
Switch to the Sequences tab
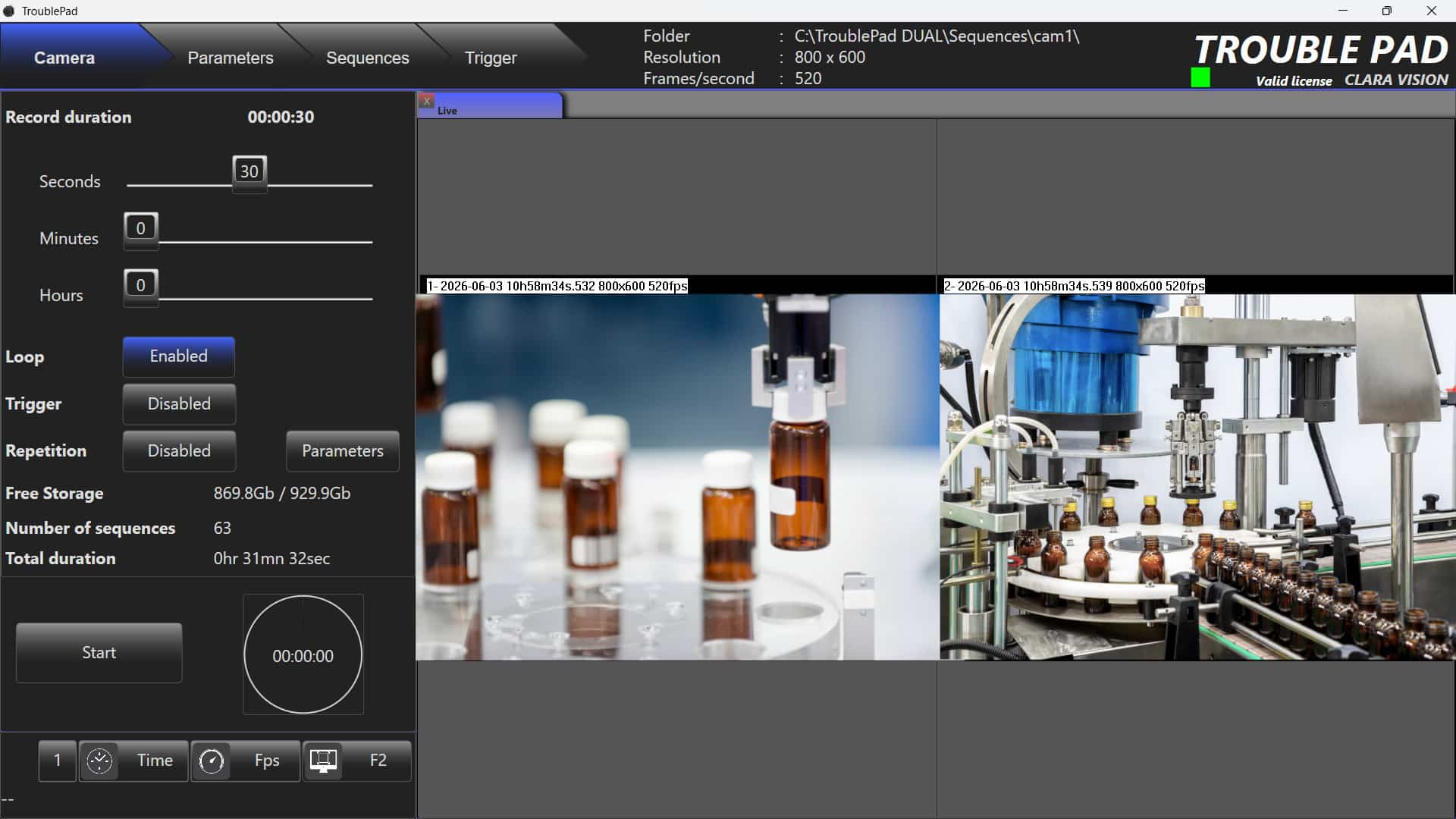pos(367,58)
